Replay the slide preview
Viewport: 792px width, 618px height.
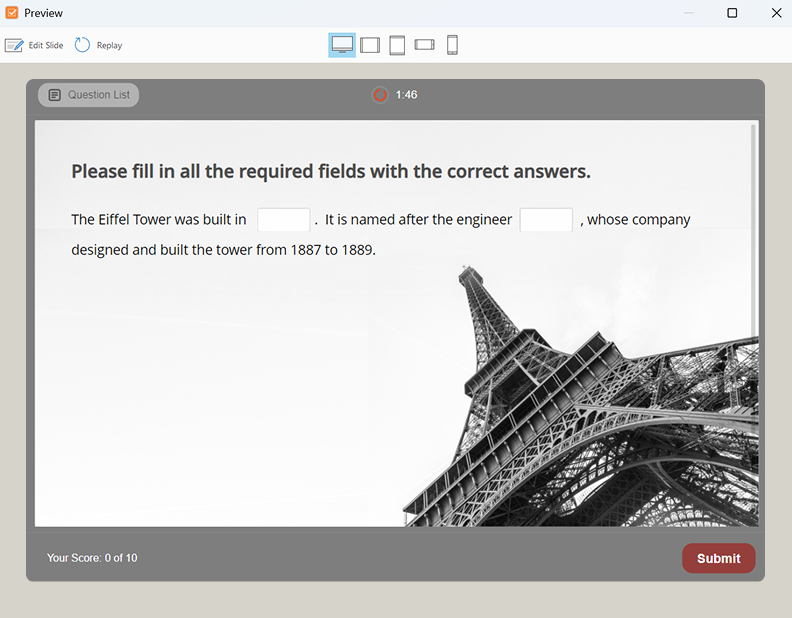98,45
